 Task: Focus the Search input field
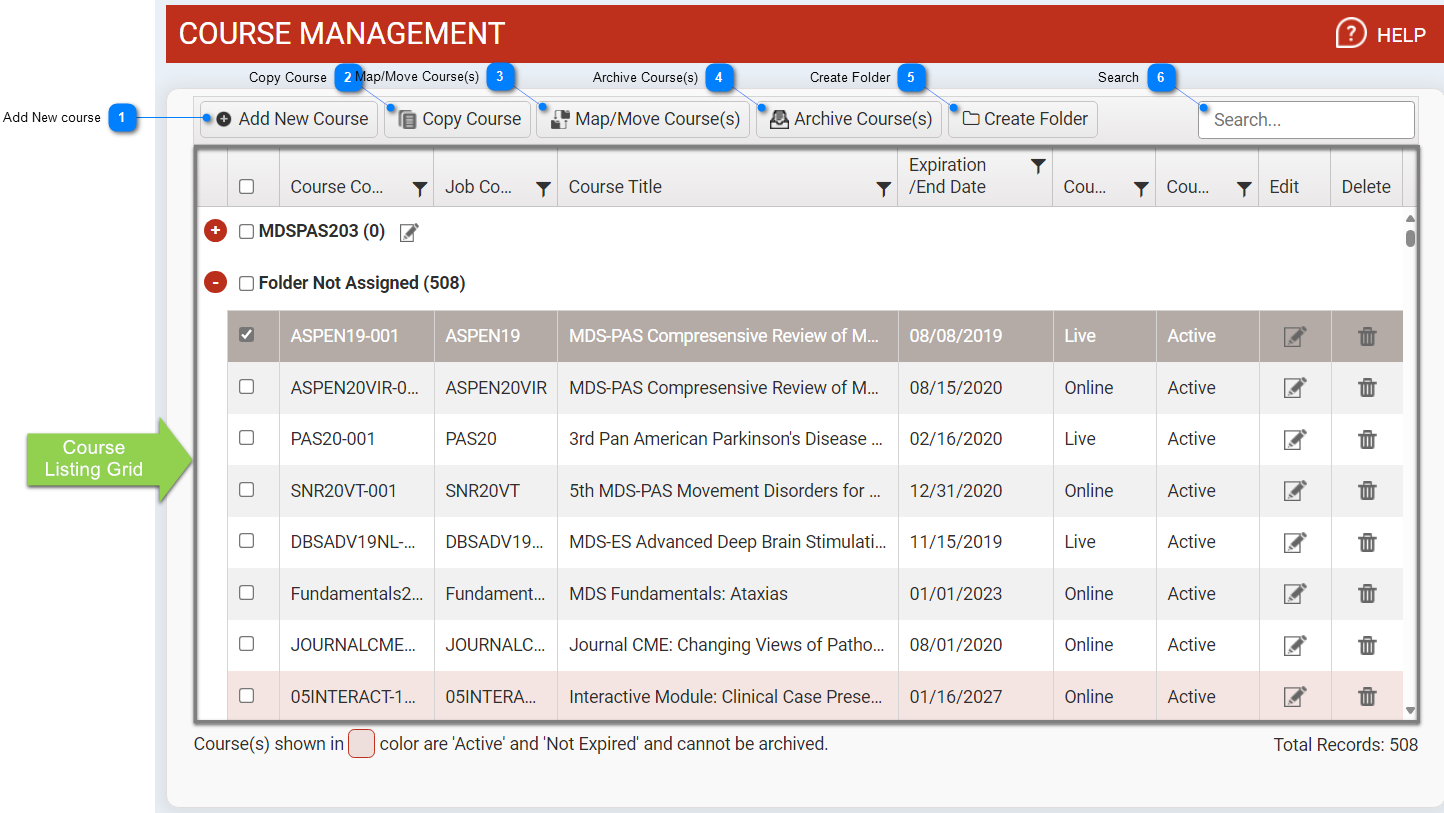coord(1305,120)
